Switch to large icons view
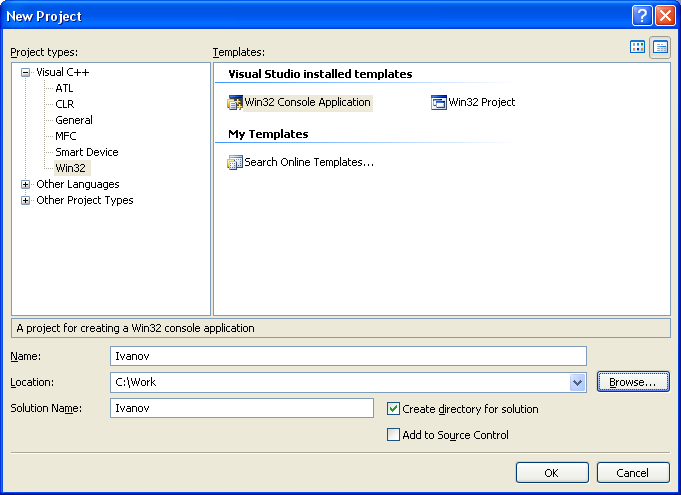 point(637,47)
